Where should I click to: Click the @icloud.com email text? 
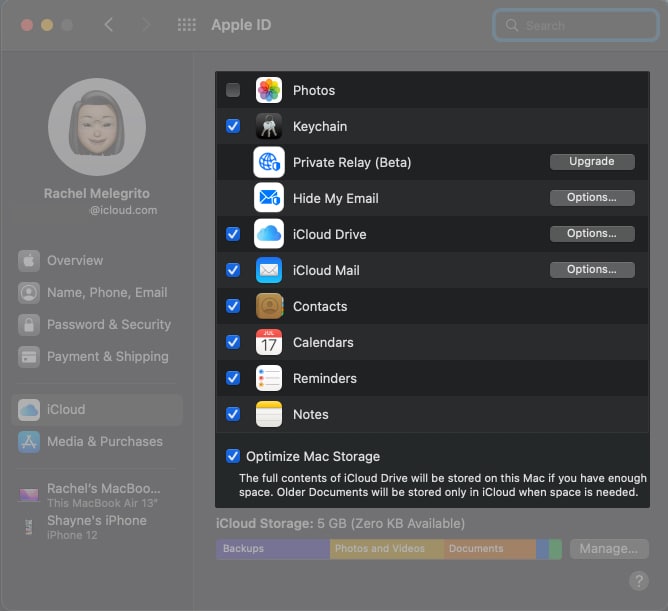coord(123,210)
